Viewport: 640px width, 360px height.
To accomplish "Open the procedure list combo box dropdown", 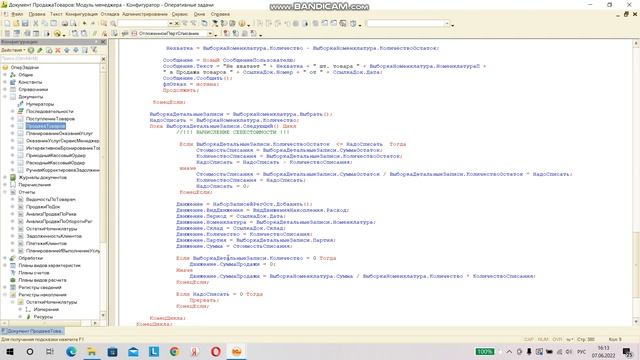I will pyautogui.click(x=210, y=33).
